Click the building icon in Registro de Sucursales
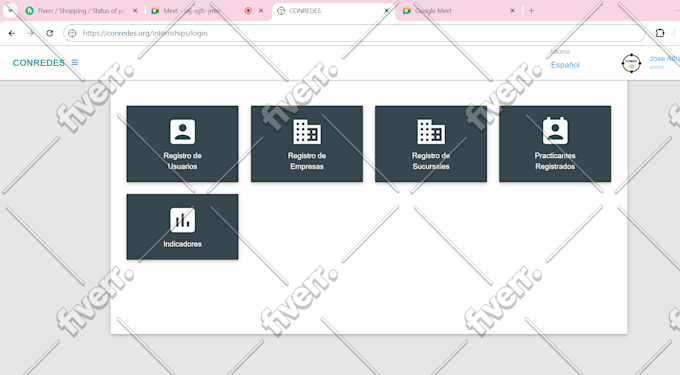The height and width of the screenshot is (375, 680). (431, 131)
